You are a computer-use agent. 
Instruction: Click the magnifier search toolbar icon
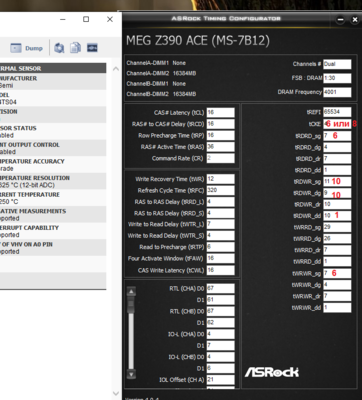point(59,48)
